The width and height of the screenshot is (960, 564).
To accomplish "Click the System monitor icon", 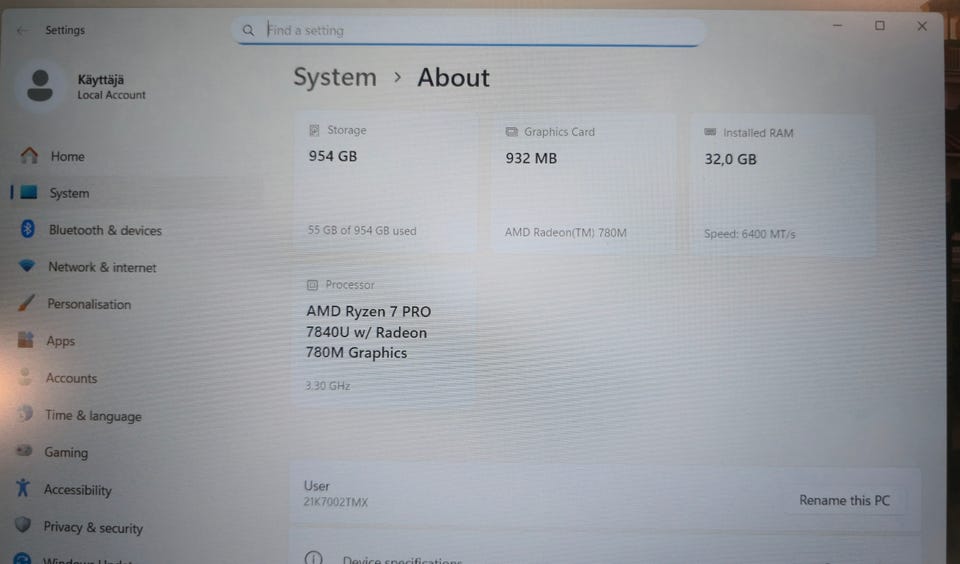I will pos(28,192).
